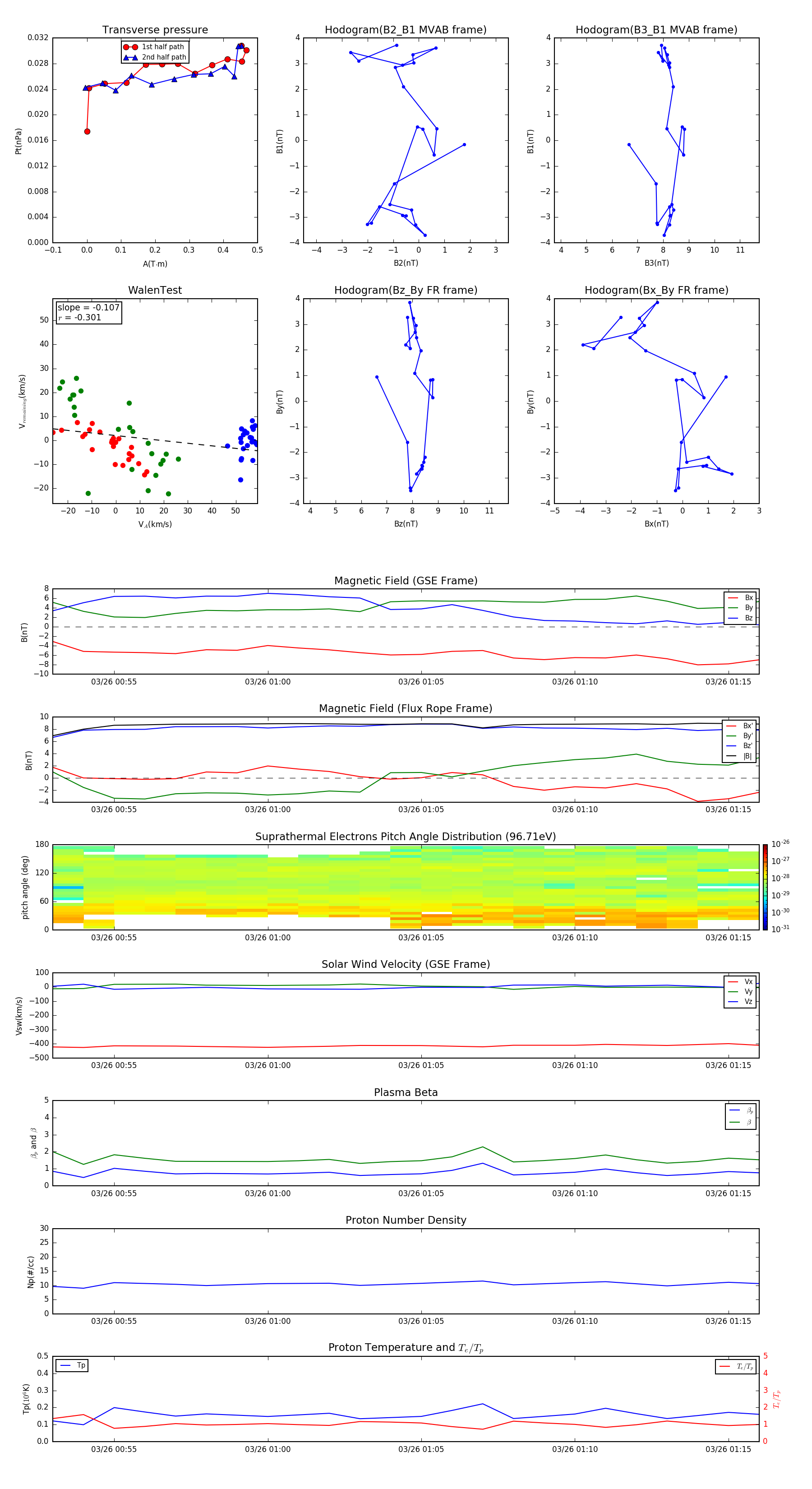
Task: Click the V_A(km/s) x-axis label of WalenTest
Action: pyautogui.click(x=155, y=524)
